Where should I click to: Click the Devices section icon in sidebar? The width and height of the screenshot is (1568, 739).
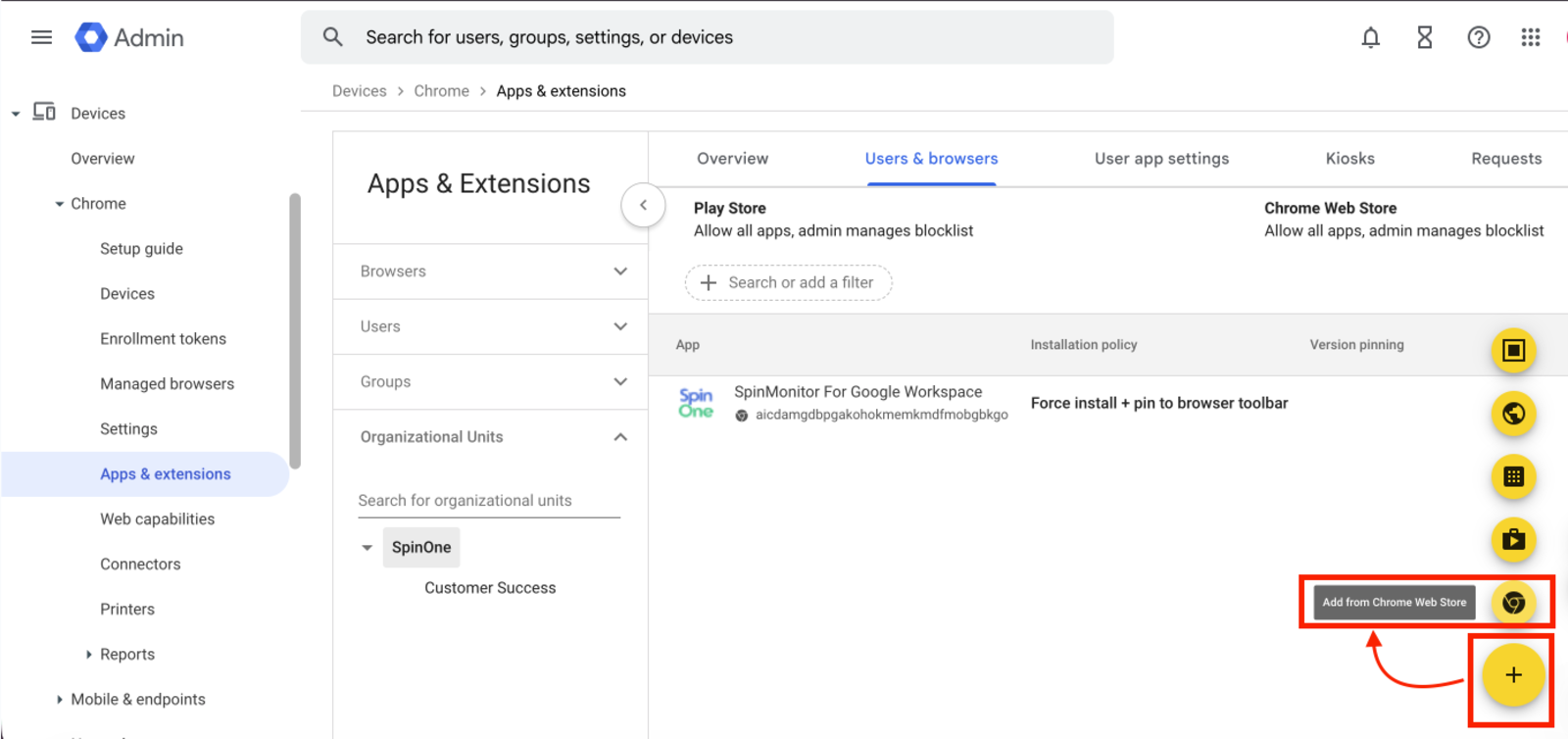(x=44, y=112)
